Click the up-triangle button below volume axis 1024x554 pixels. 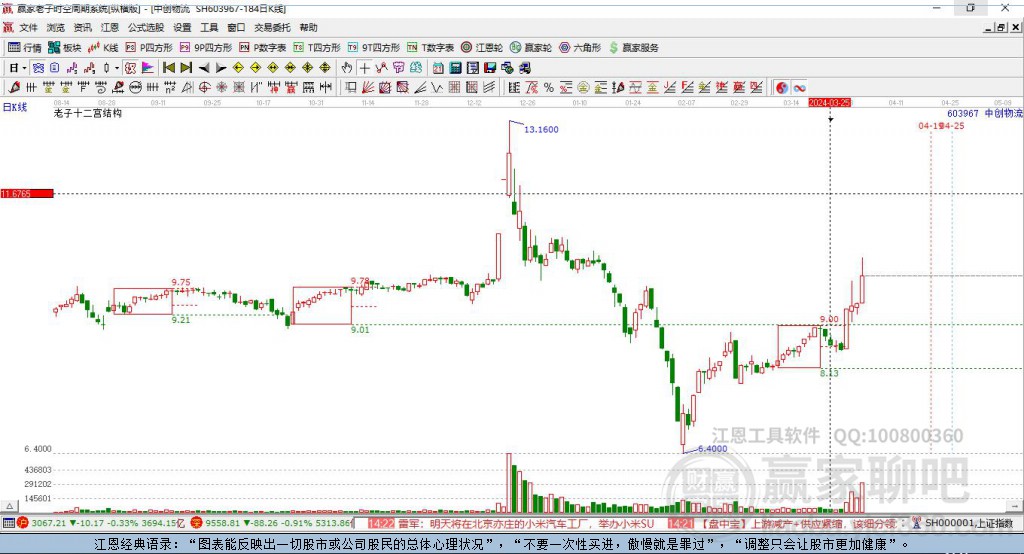click(x=9, y=506)
